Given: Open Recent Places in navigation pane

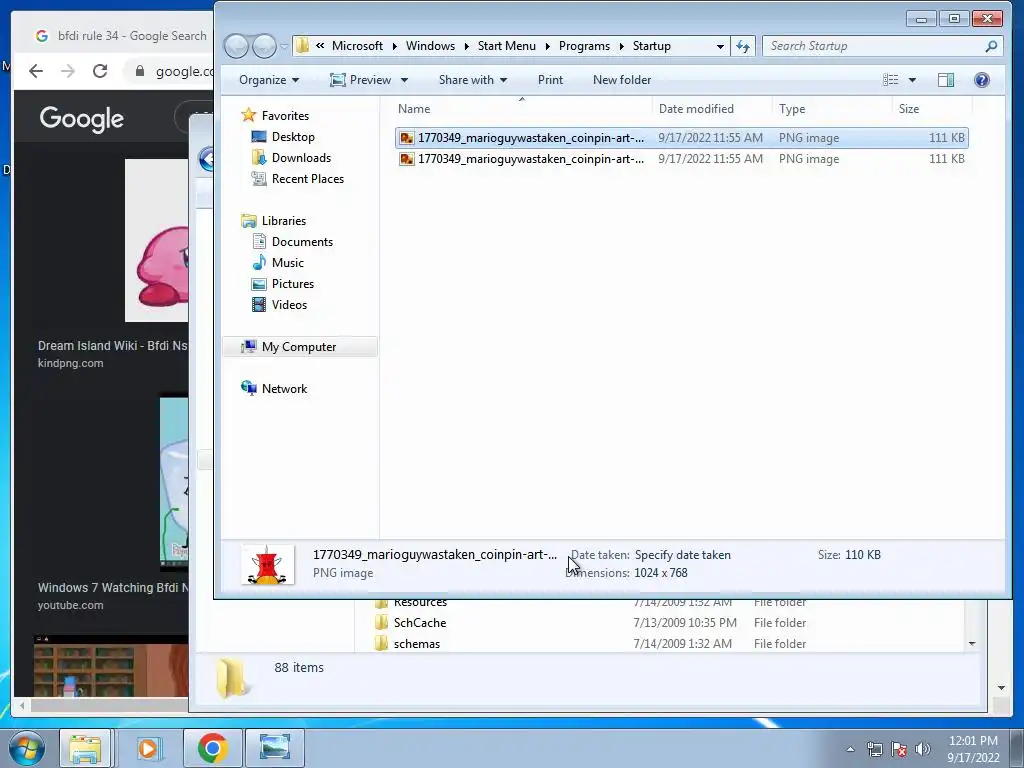Looking at the screenshot, I should pyautogui.click(x=308, y=178).
